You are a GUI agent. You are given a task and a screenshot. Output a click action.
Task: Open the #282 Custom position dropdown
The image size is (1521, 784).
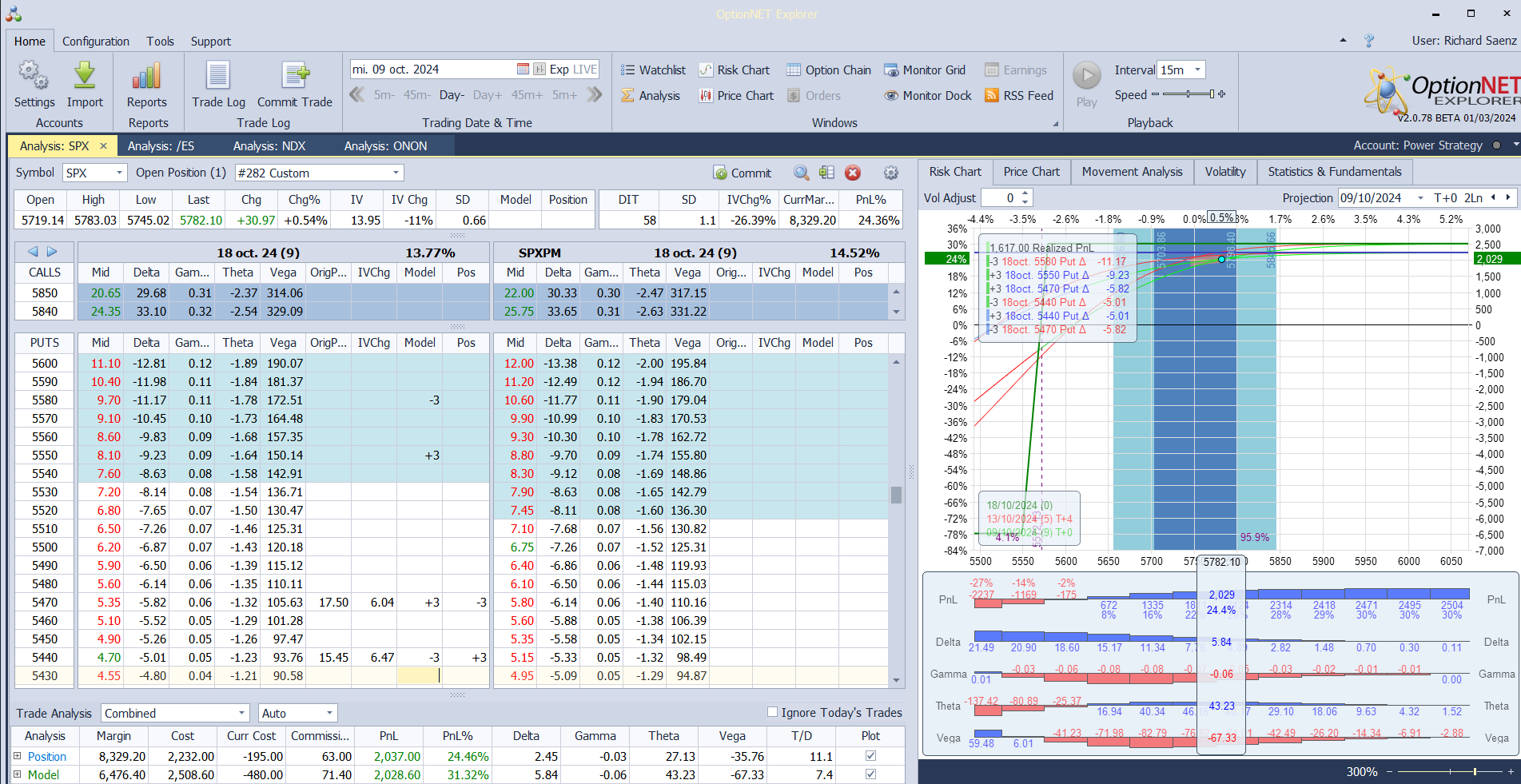point(396,173)
